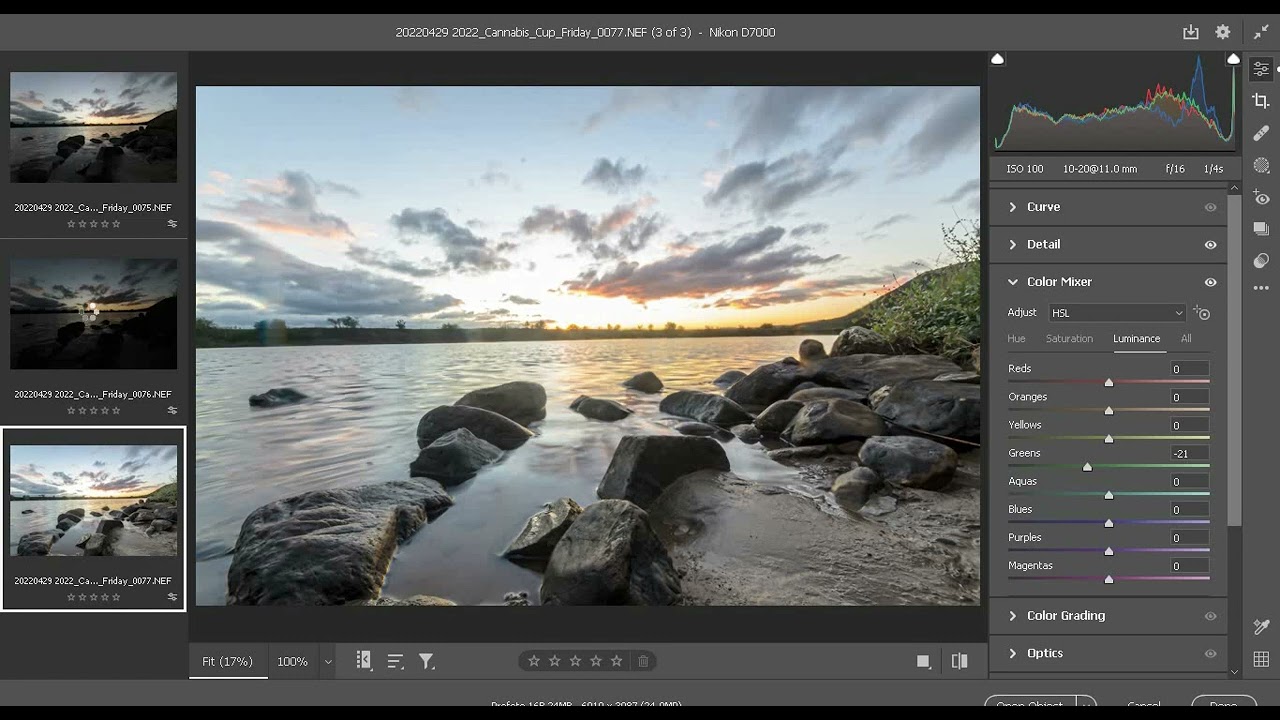The image size is (1280, 720).
Task: Click the Blues luminance slider handle
Action: click(1108, 523)
